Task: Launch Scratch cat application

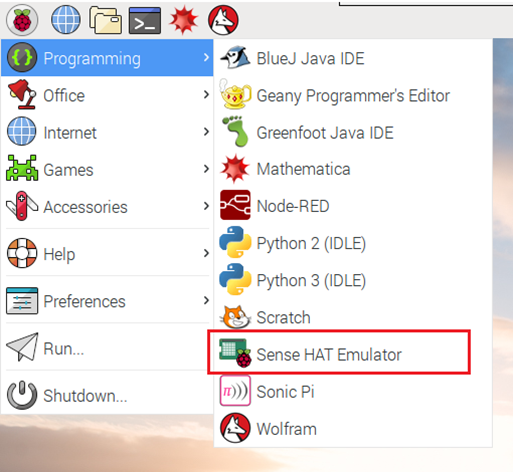Action: pos(353,317)
